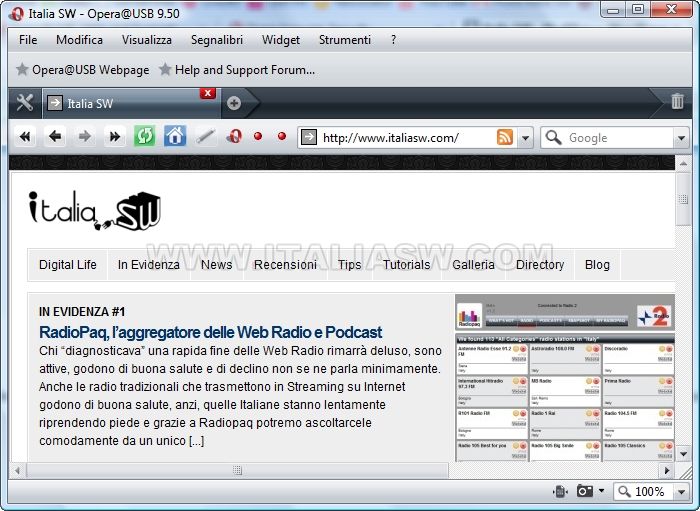The image size is (700, 511).
Task: Click the RadioPaq screenshot thumbnail
Action: (x=565, y=378)
